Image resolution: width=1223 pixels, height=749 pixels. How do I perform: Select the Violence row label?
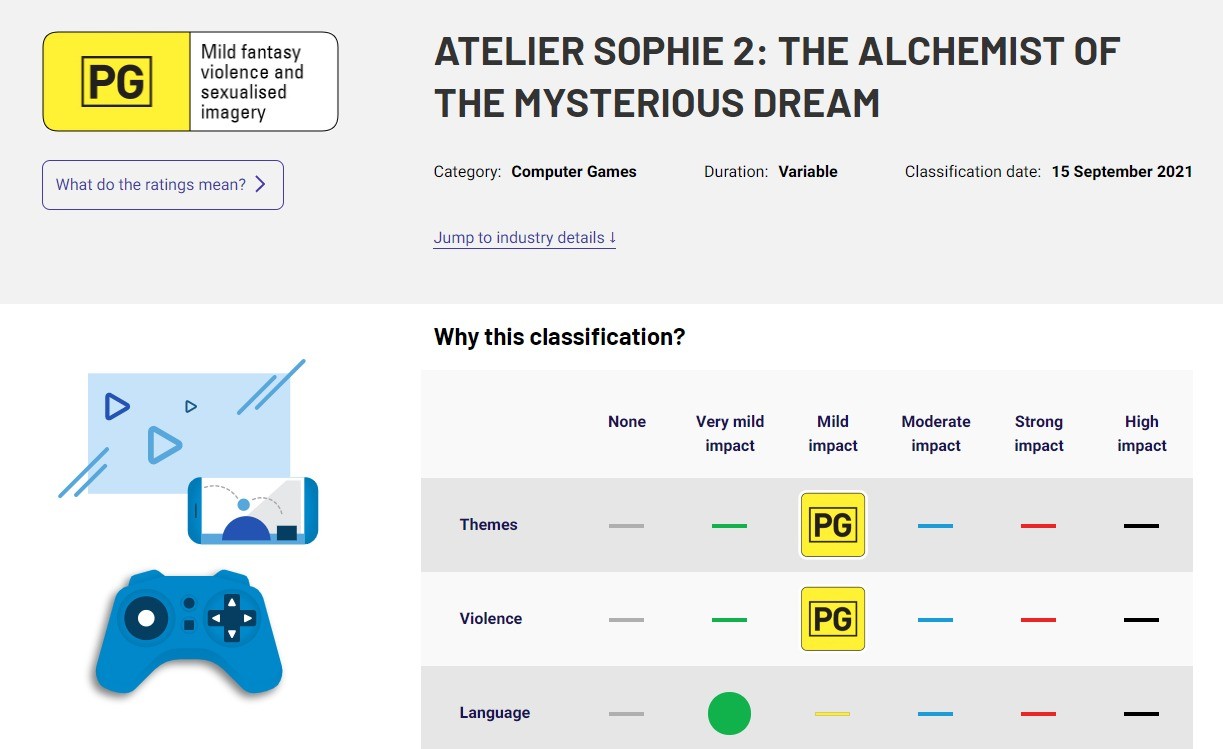(x=491, y=619)
